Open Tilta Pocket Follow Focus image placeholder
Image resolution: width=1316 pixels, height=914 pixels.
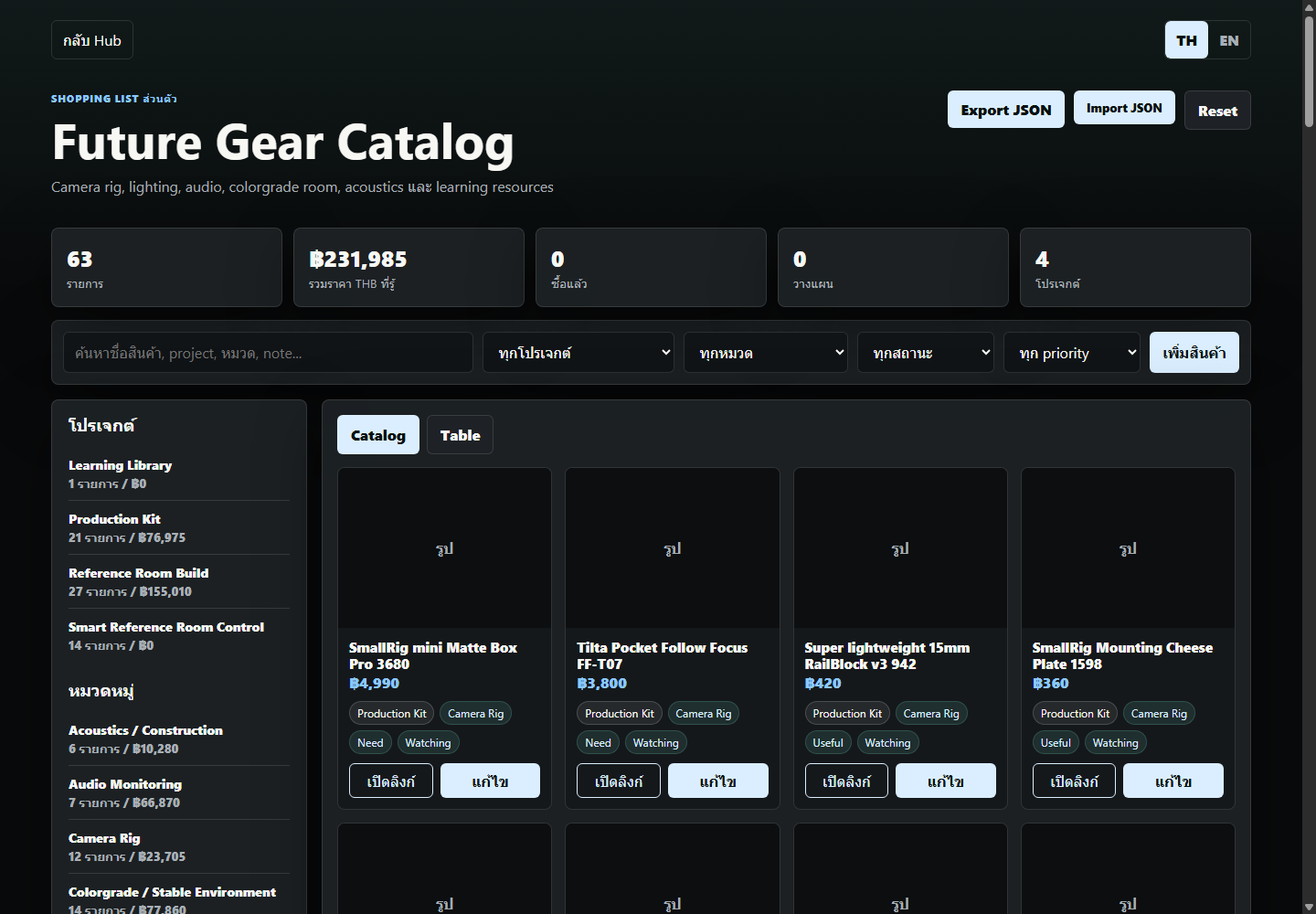pyautogui.click(x=673, y=548)
